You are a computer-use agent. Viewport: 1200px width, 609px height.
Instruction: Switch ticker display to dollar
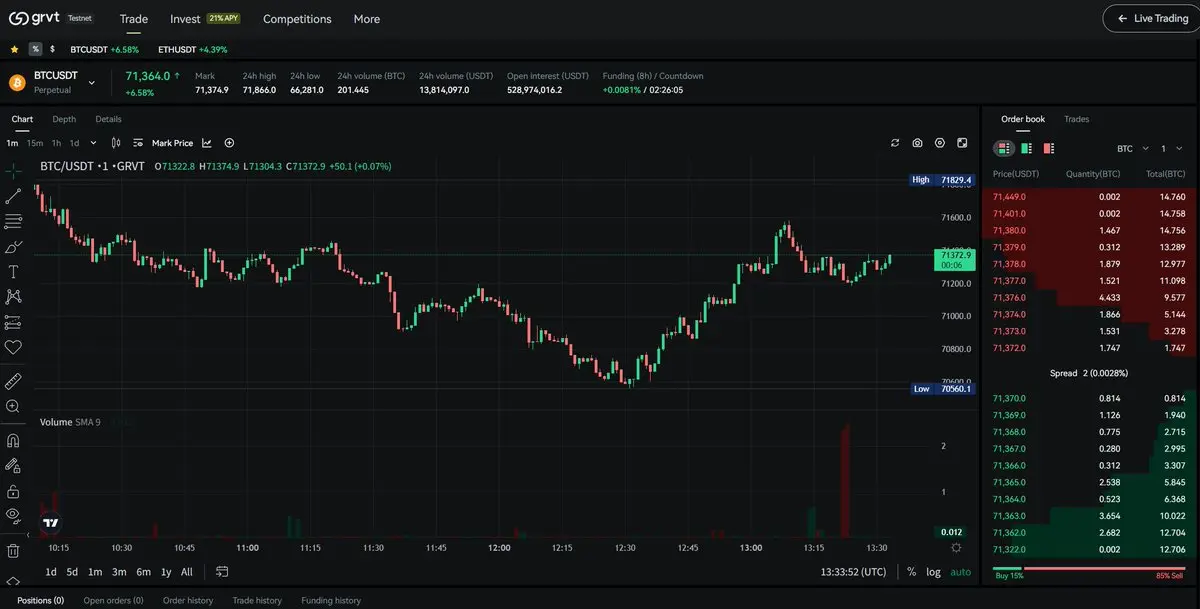pyautogui.click(x=52, y=49)
